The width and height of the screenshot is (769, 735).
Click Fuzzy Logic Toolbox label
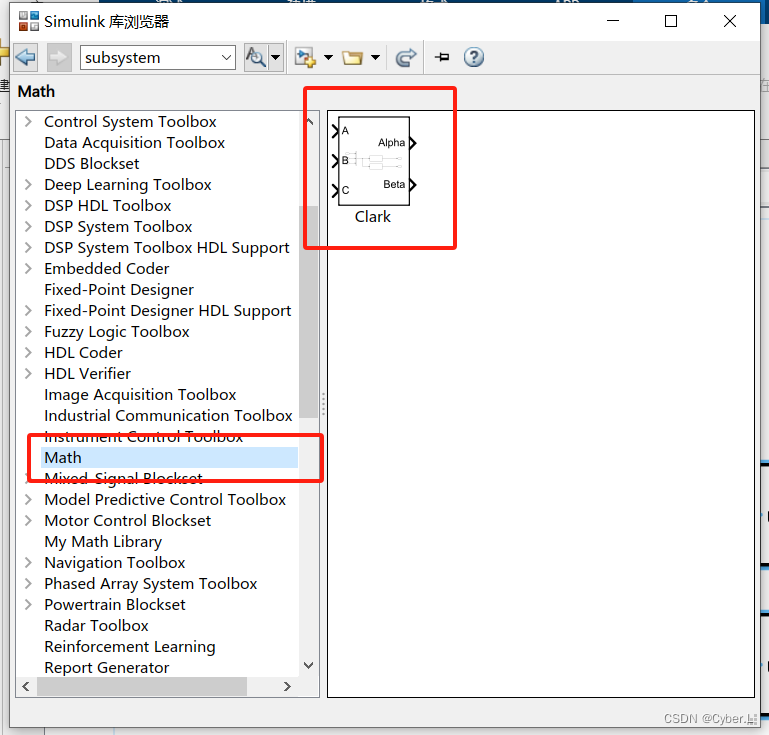[117, 332]
